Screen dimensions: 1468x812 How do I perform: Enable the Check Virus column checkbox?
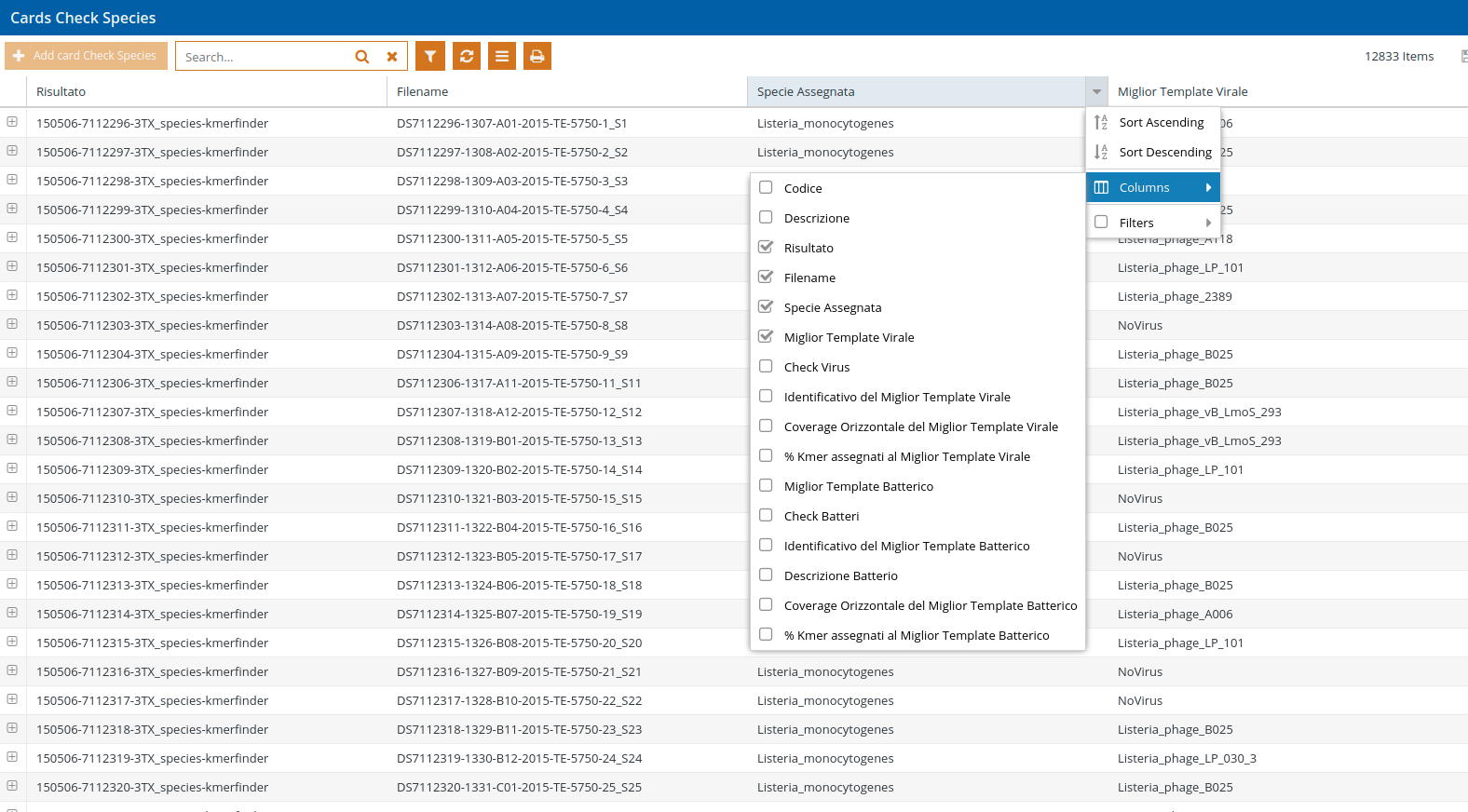tap(766, 366)
